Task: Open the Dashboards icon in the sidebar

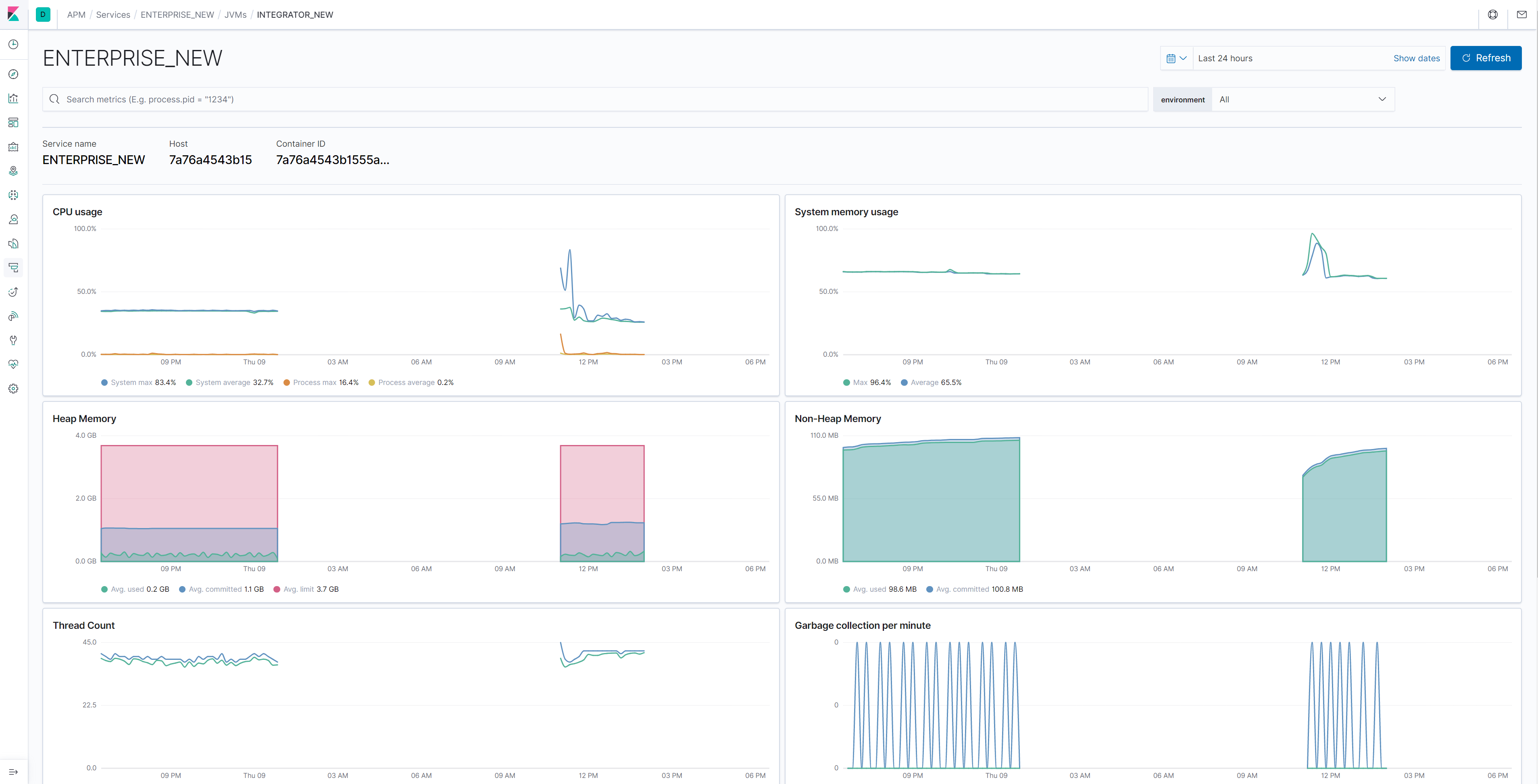Action: tap(13, 122)
